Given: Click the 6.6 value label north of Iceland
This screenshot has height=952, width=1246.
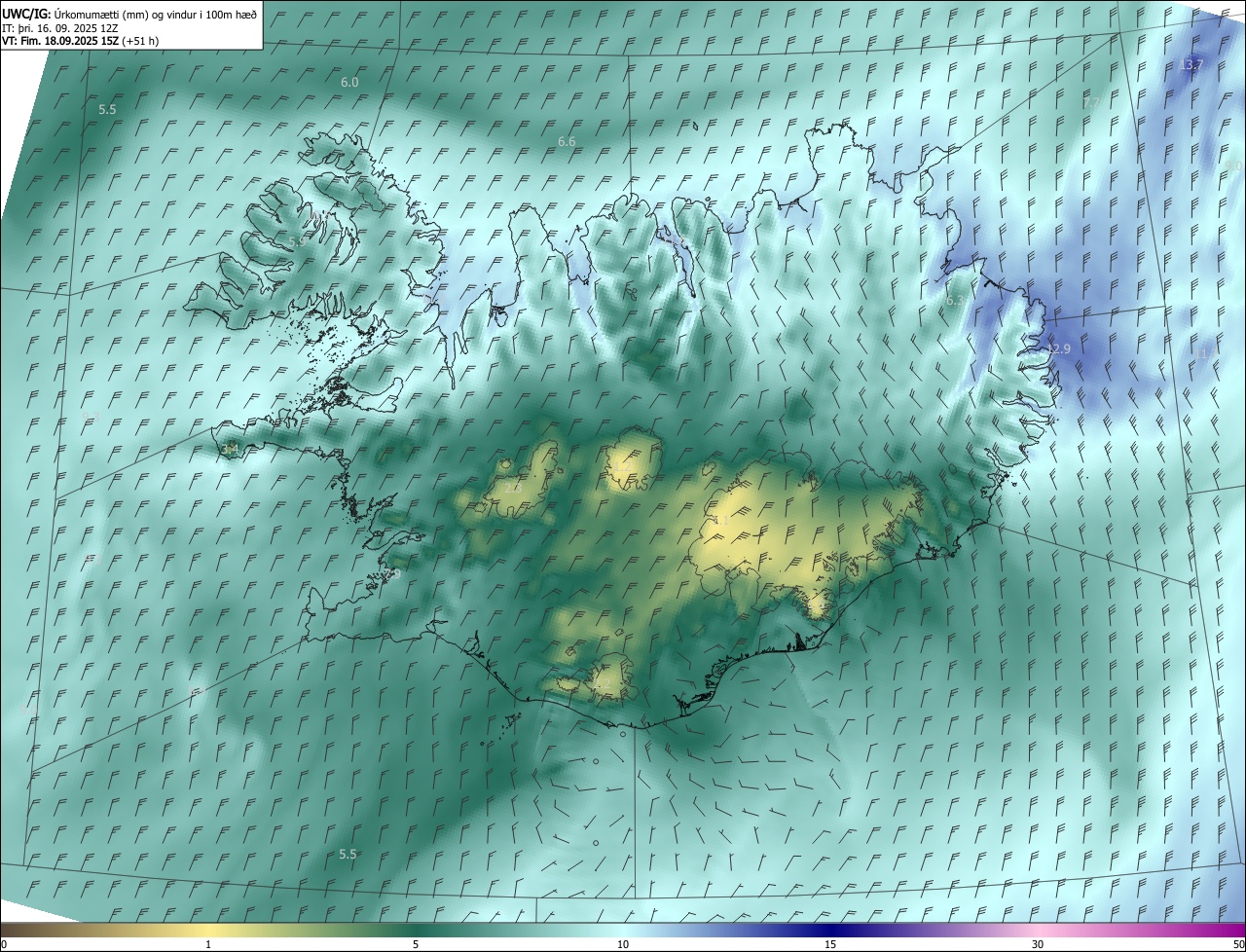Looking at the screenshot, I should point(567,142).
